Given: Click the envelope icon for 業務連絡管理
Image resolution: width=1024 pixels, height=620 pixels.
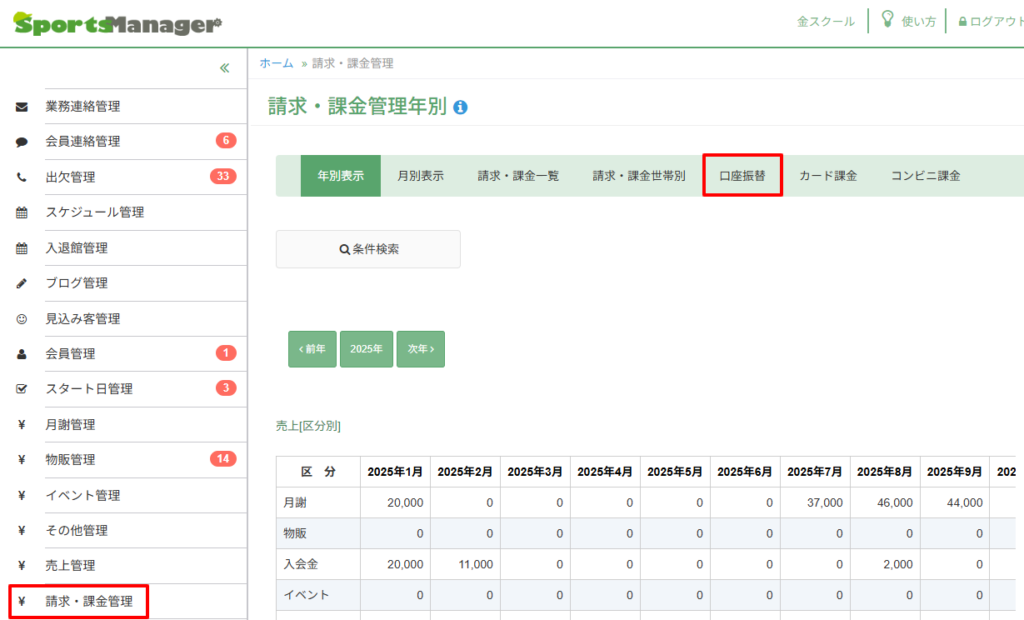Looking at the screenshot, I should (22, 107).
